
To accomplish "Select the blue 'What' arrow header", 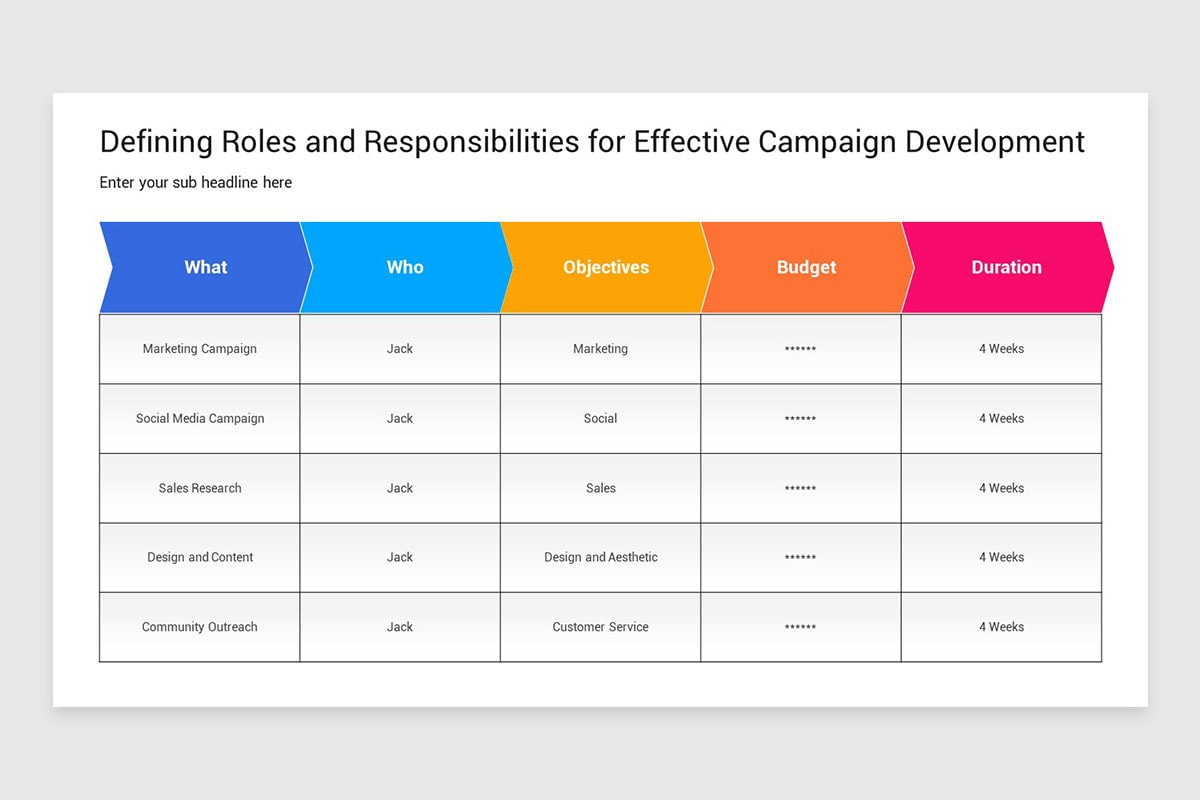I will coord(205,267).
